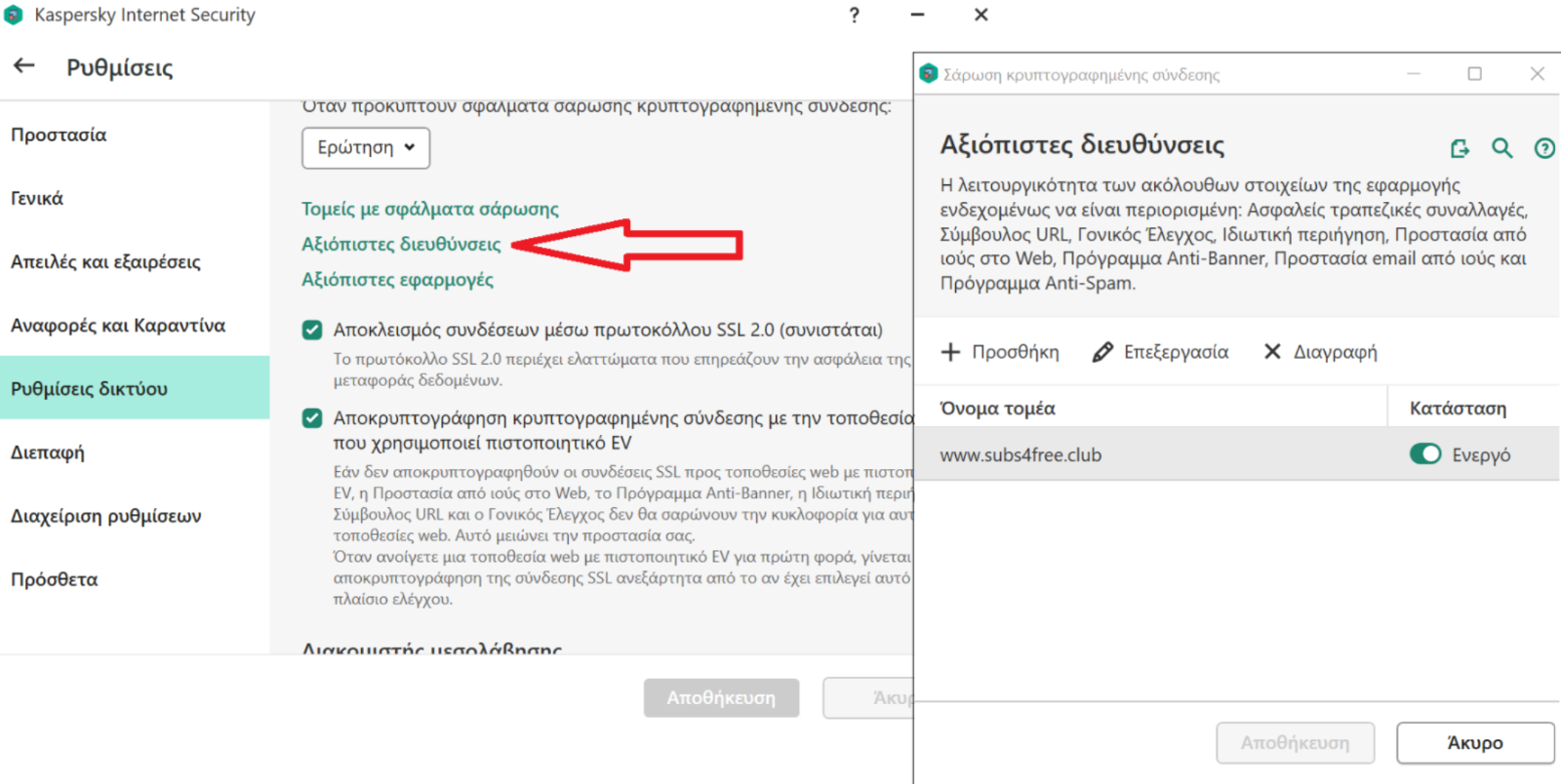
Task: Toggle the Ενεργό switch for www.subs4free.club
Action: pyautogui.click(x=1425, y=454)
